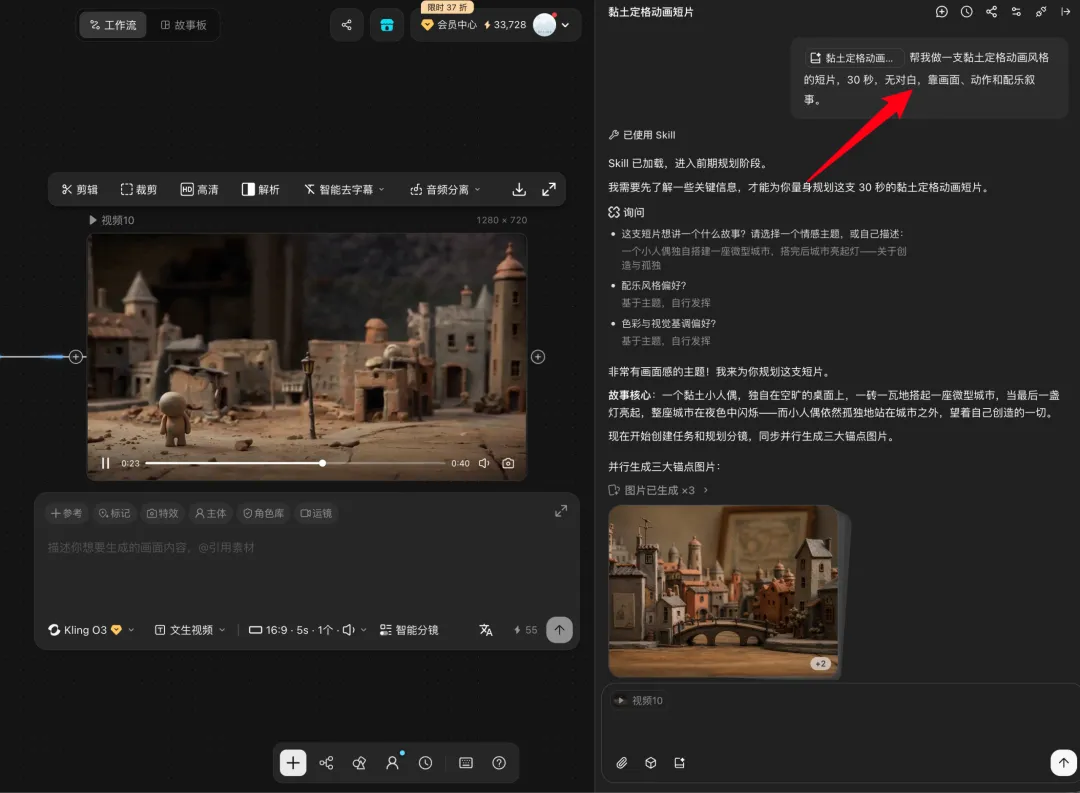Image resolution: width=1080 pixels, height=793 pixels.
Task: Pause the video playback
Action: click(105, 463)
